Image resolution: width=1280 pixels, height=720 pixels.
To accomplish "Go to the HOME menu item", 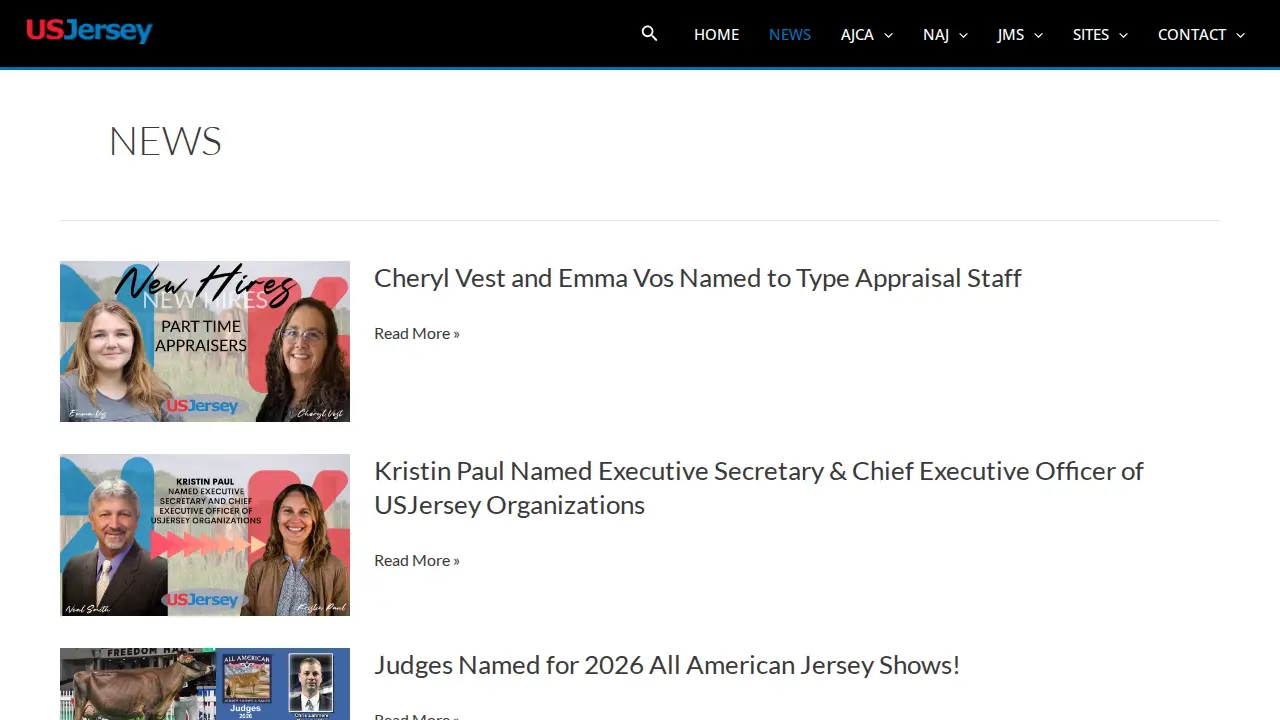I will point(716,34).
